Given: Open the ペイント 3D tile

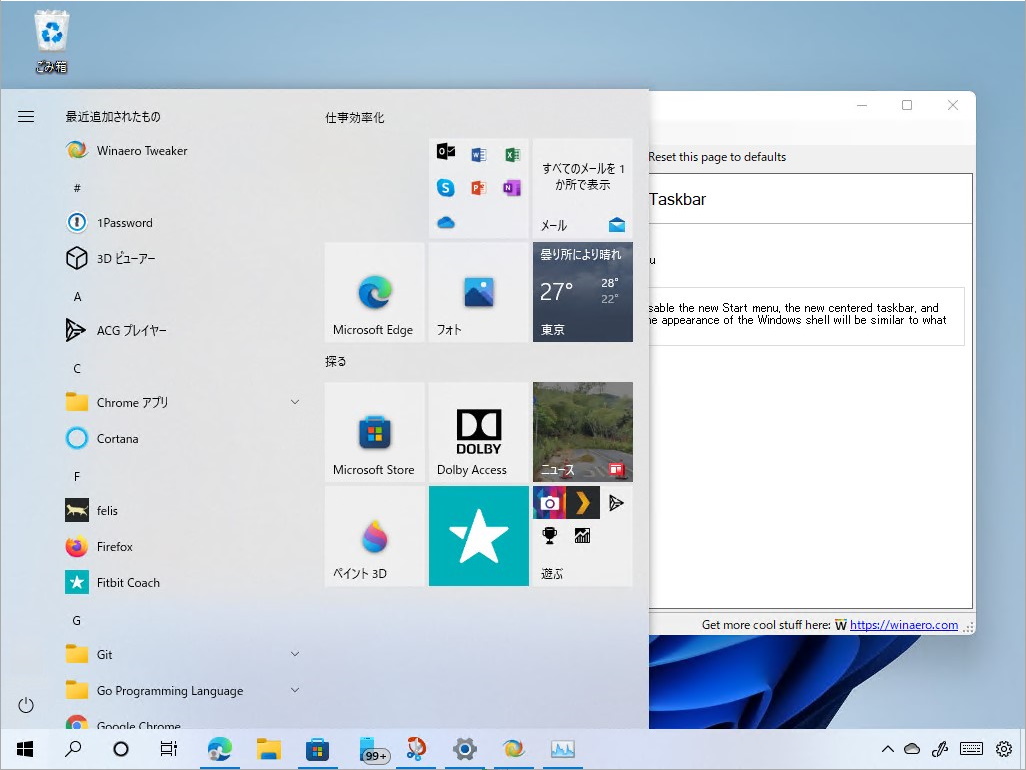Looking at the screenshot, I should (x=374, y=536).
